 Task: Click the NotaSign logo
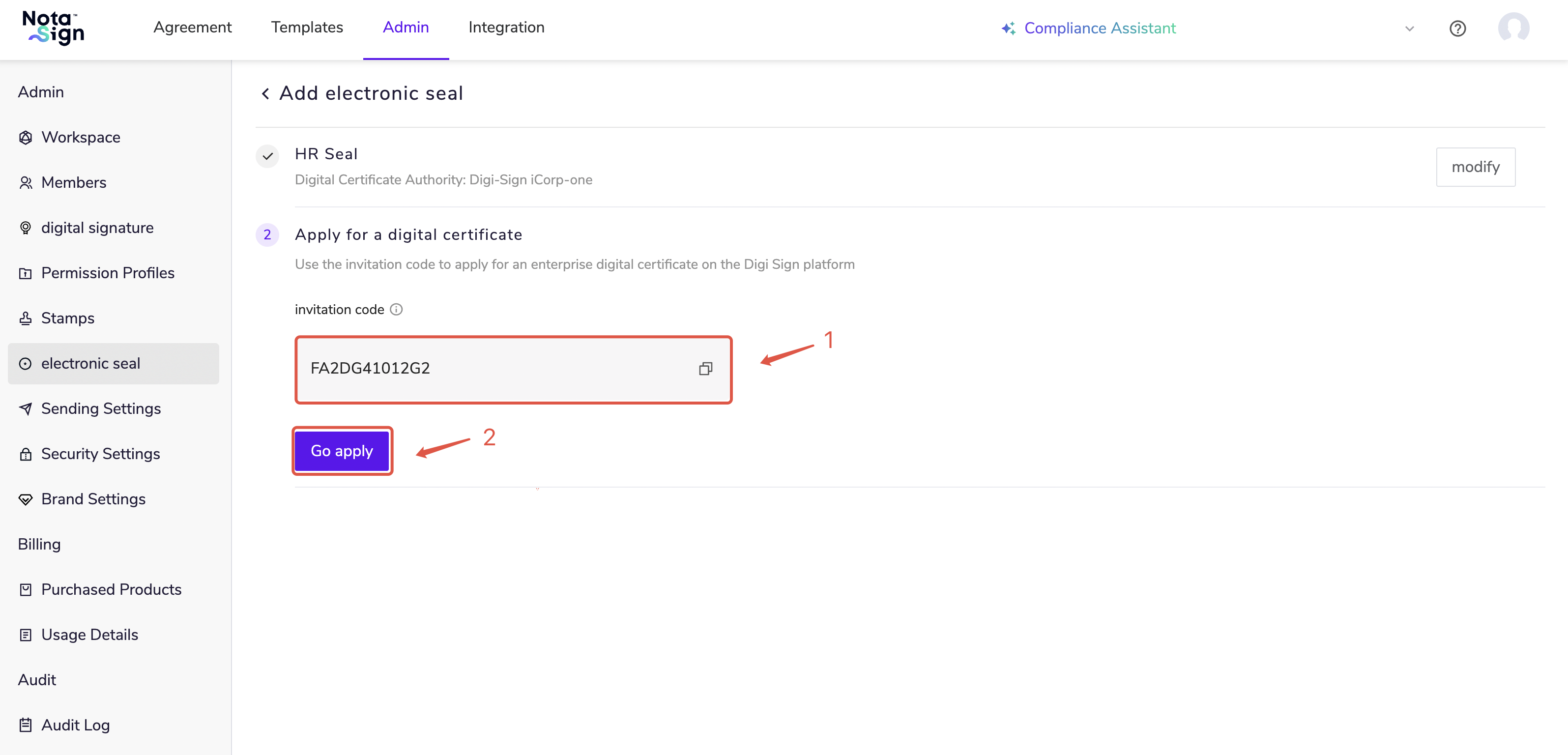53,28
